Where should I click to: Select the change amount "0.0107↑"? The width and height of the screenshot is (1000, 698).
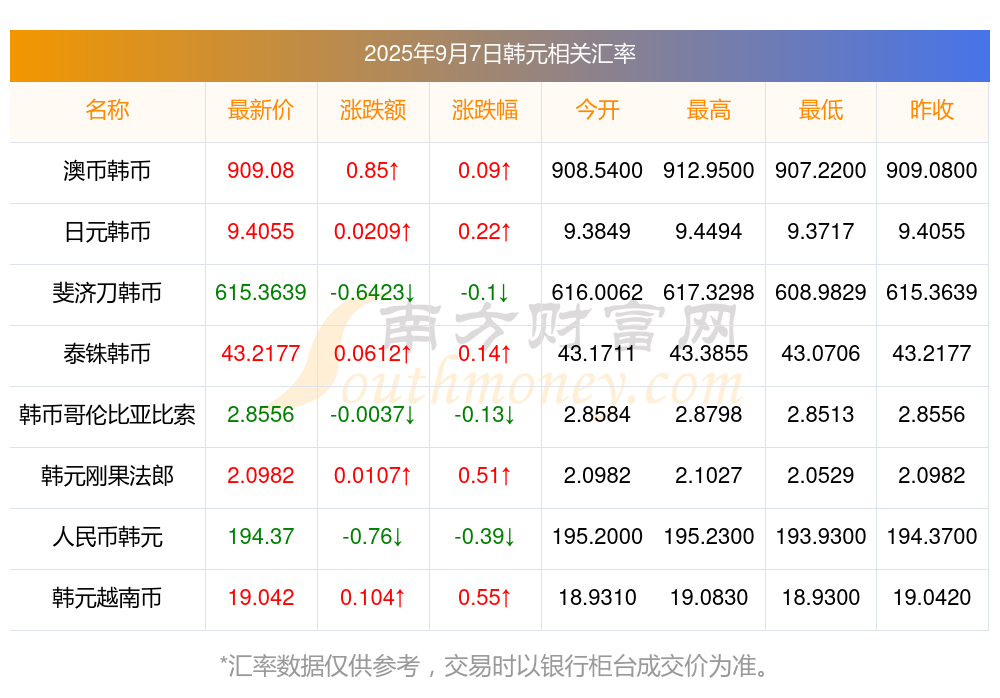[x=373, y=475]
